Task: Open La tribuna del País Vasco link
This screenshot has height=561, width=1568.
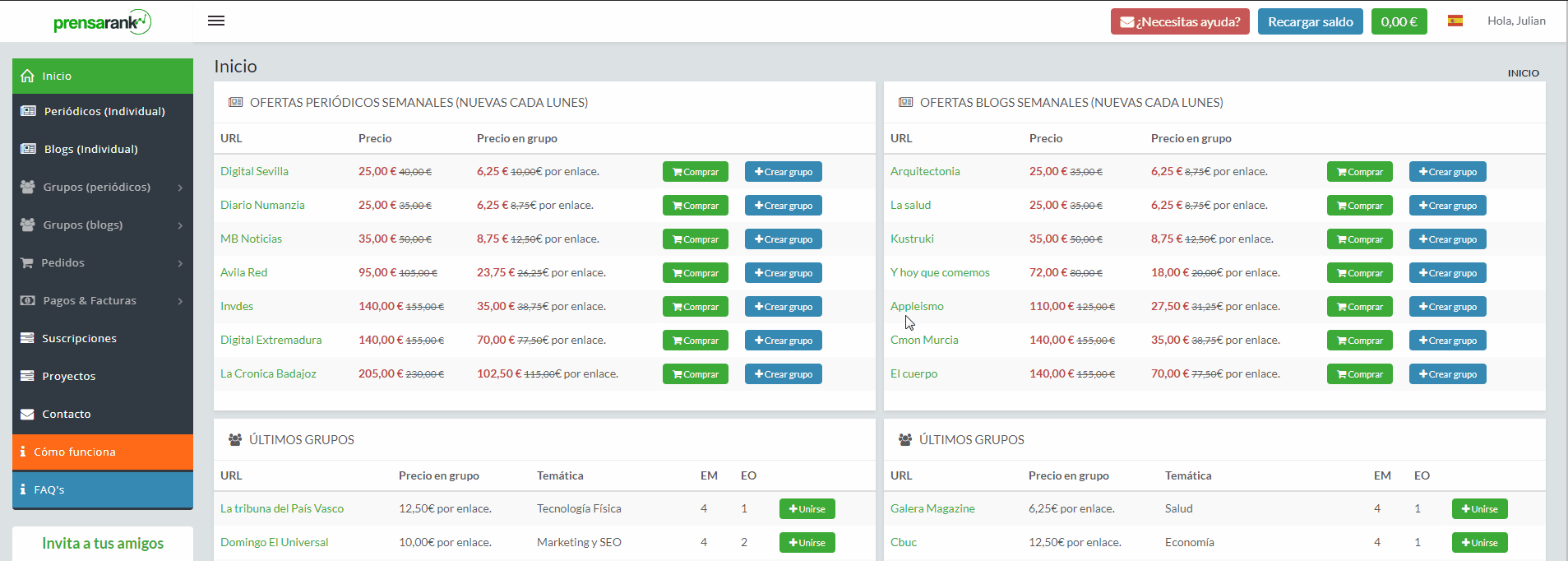Action: pyautogui.click(x=282, y=508)
